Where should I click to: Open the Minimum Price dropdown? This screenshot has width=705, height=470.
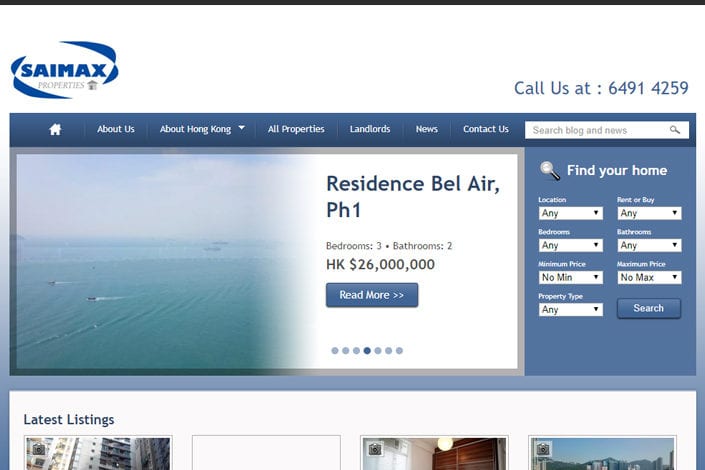point(571,278)
